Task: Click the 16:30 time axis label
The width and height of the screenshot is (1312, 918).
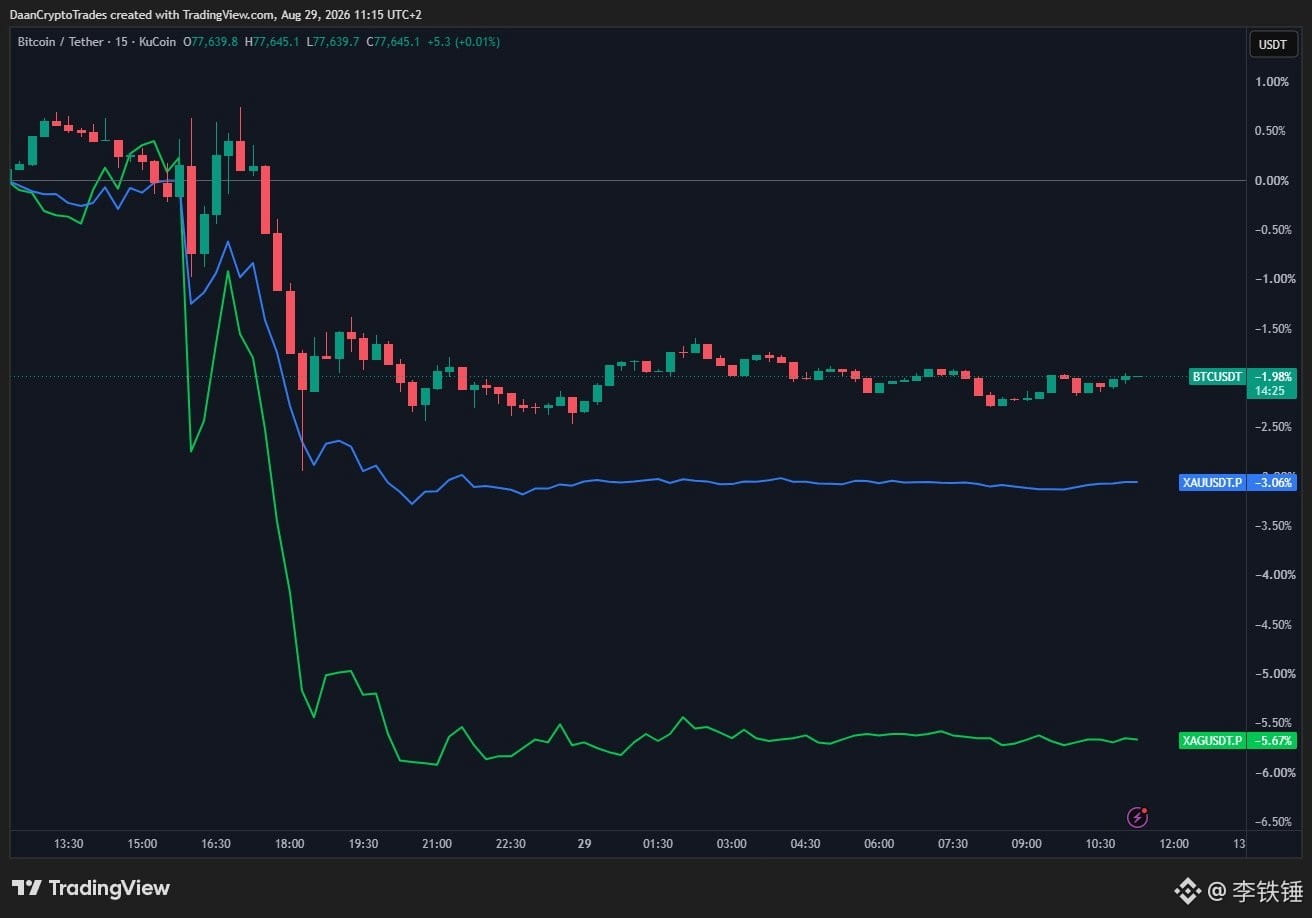Action: click(x=216, y=844)
